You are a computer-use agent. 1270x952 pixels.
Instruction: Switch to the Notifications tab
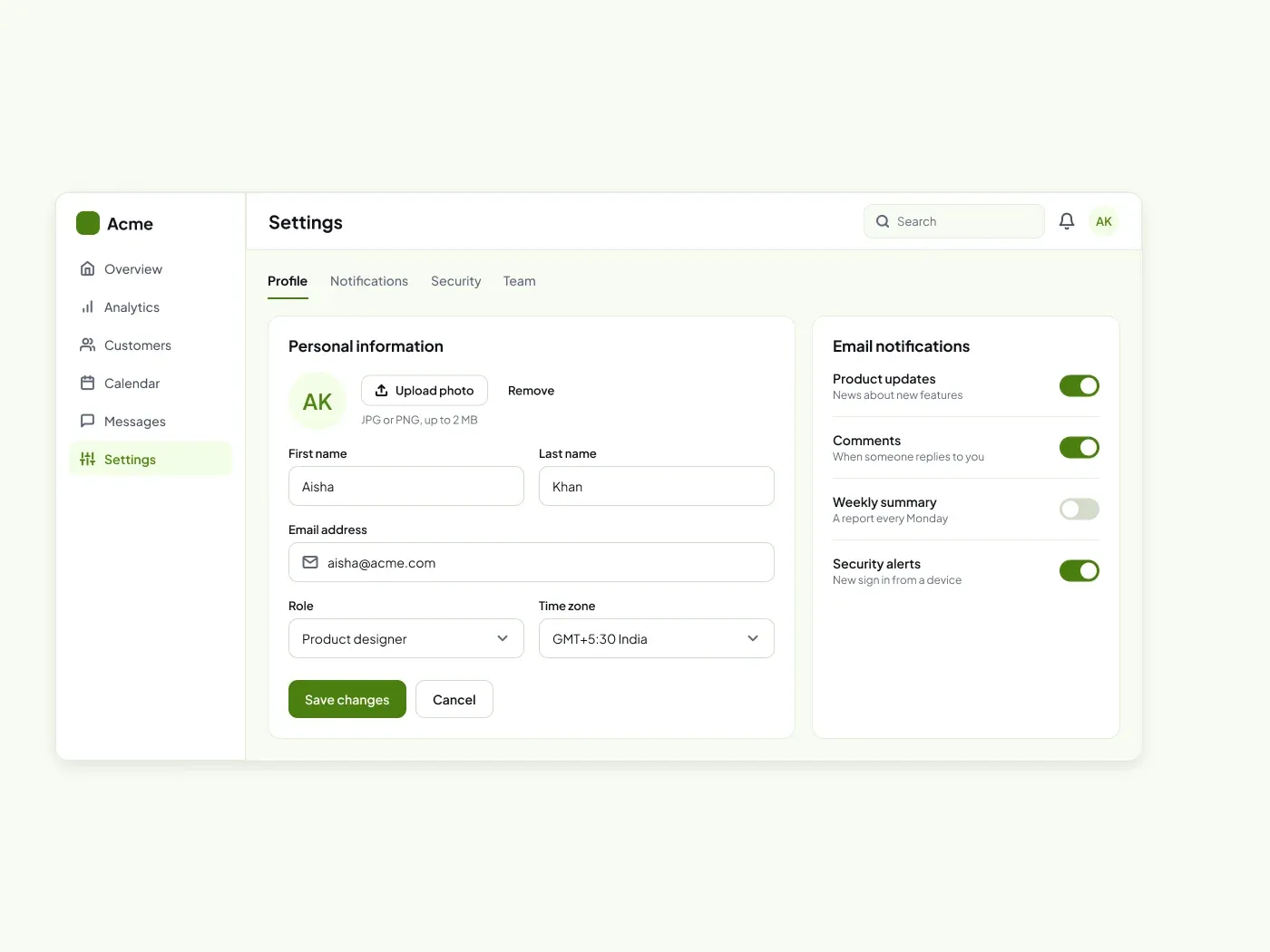click(x=369, y=281)
